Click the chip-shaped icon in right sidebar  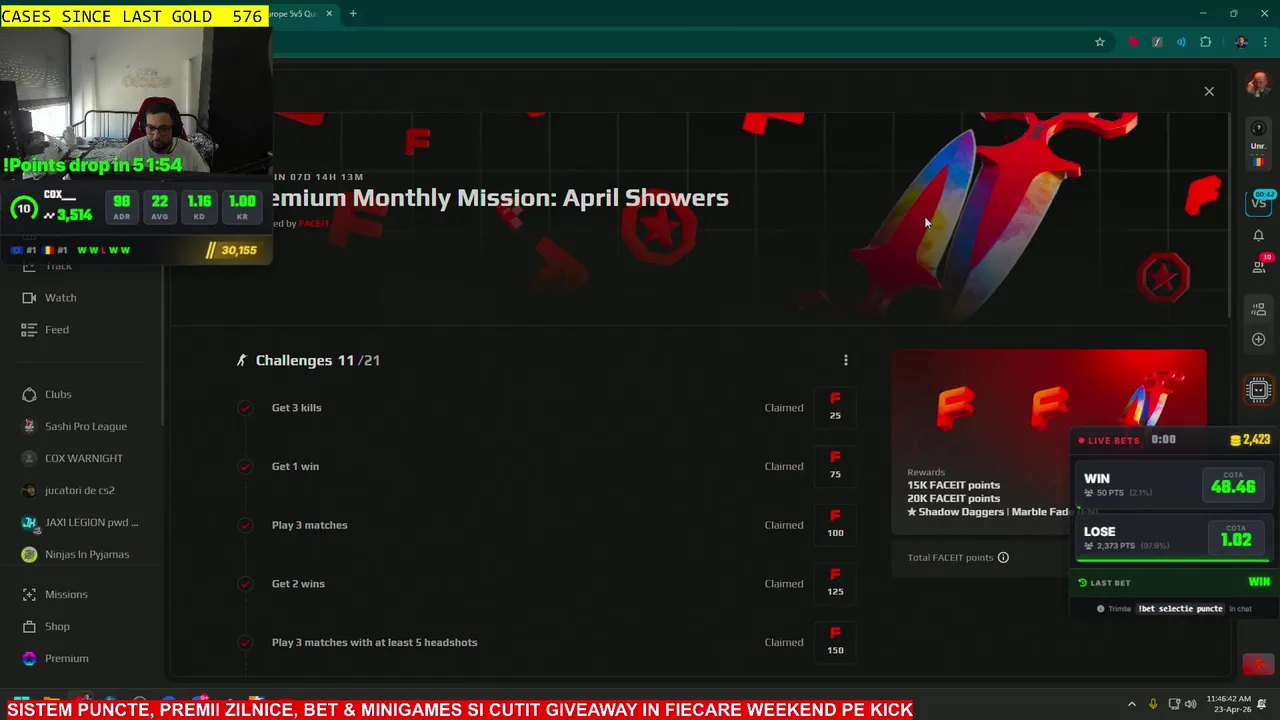[1259, 390]
